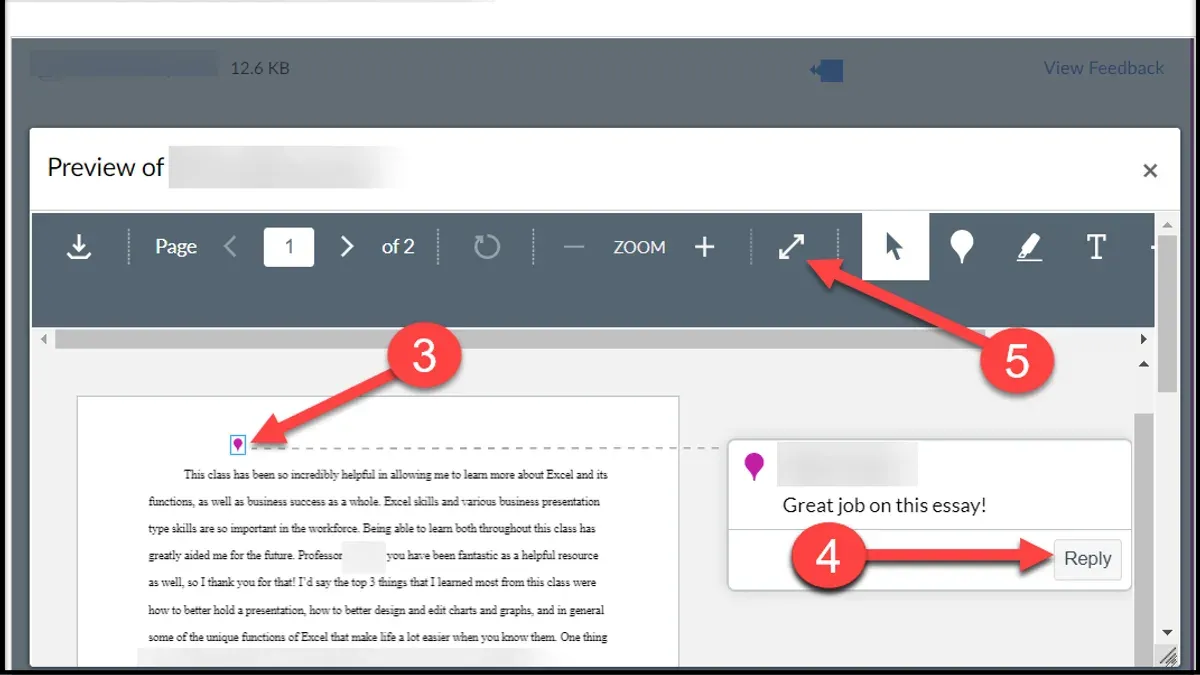Screen dimensions: 1200x675
Task: Select the highlight annotation tool
Action: (1029, 246)
